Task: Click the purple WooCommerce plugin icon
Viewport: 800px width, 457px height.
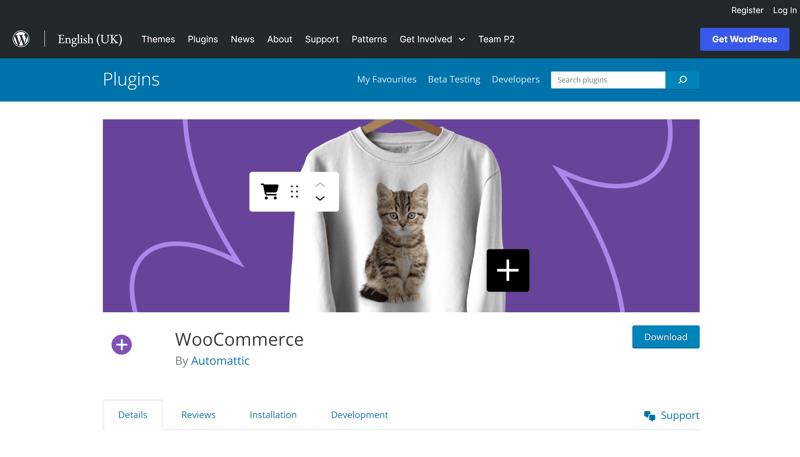Action: 122,345
